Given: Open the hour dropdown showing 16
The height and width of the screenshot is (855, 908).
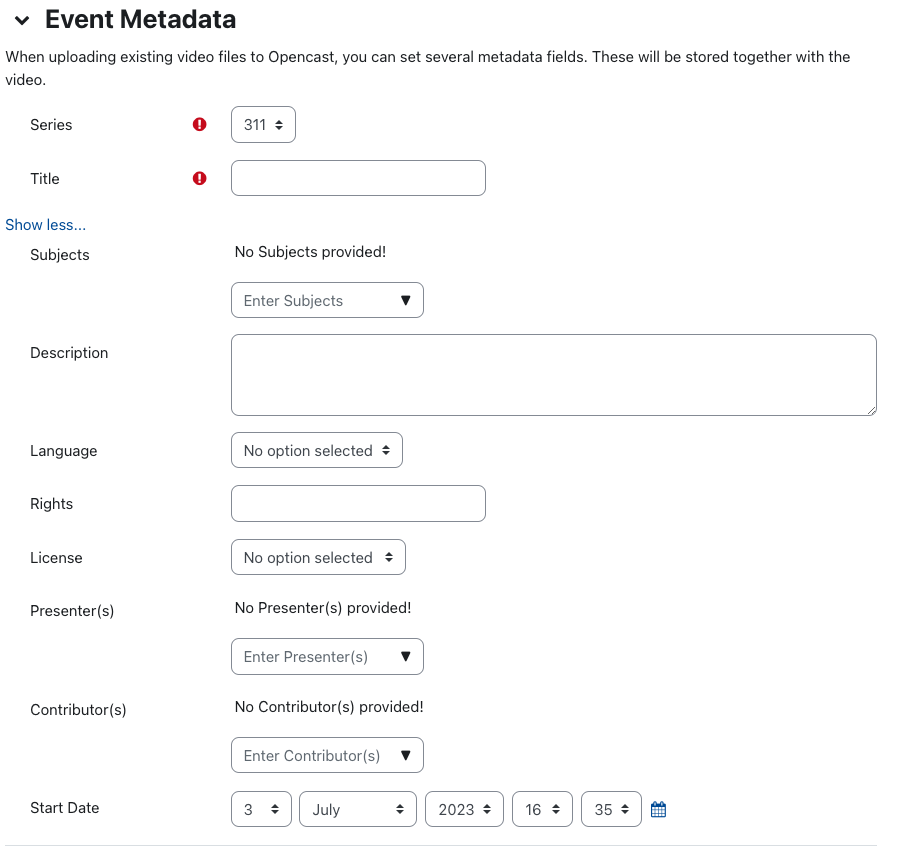Looking at the screenshot, I should (x=542, y=808).
